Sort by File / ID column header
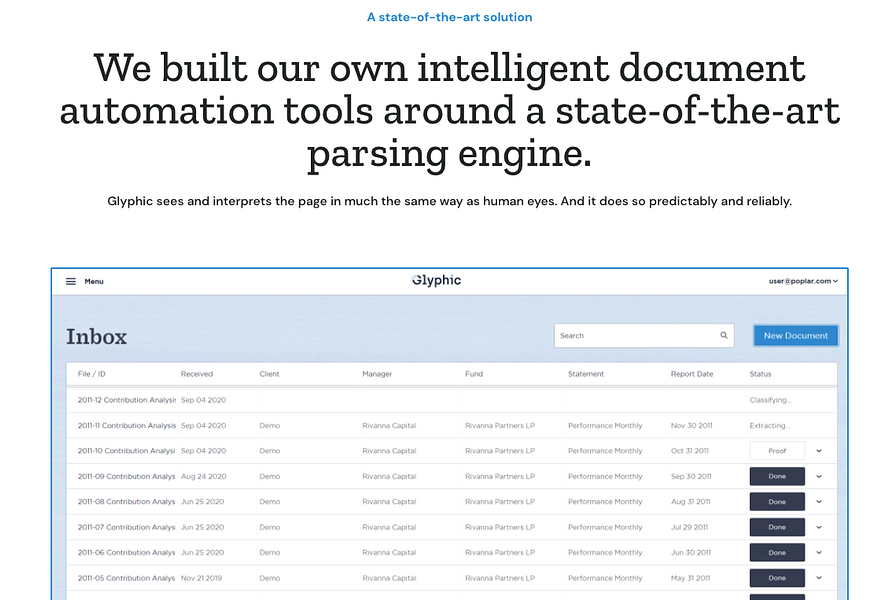Screen dimensions: 893x600 (92, 374)
